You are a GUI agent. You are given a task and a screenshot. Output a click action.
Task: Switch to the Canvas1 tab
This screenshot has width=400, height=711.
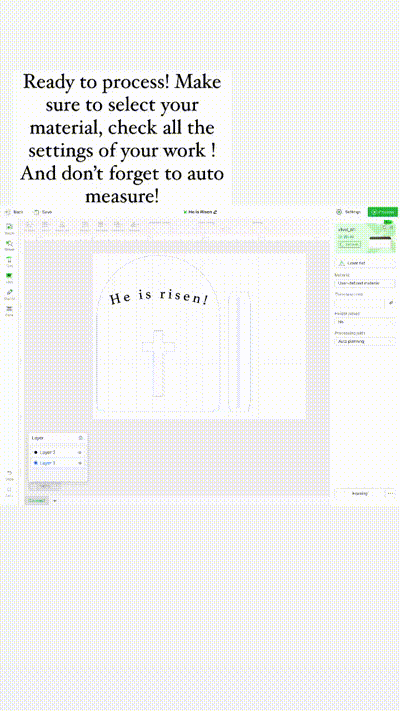[36, 501]
